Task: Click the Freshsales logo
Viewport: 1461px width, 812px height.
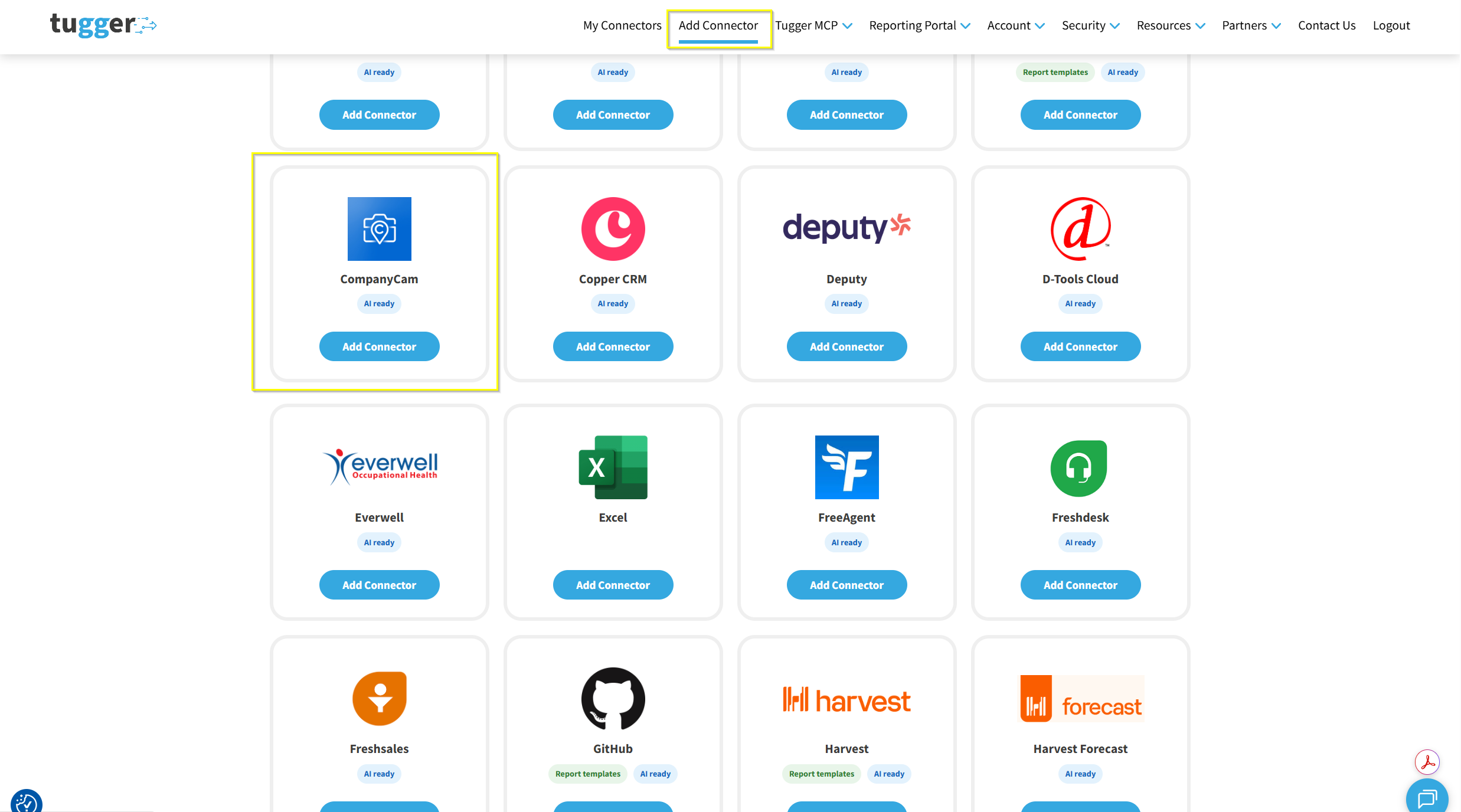Action: click(x=380, y=699)
